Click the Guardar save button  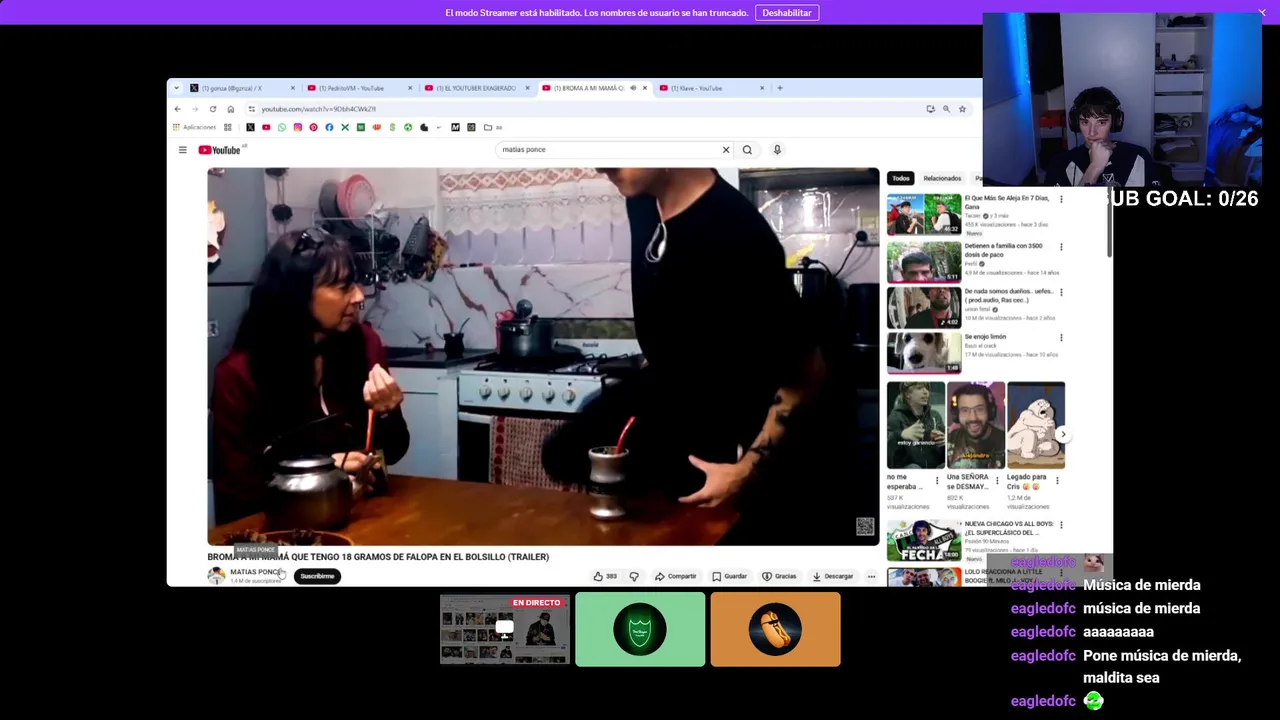coord(730,576)
